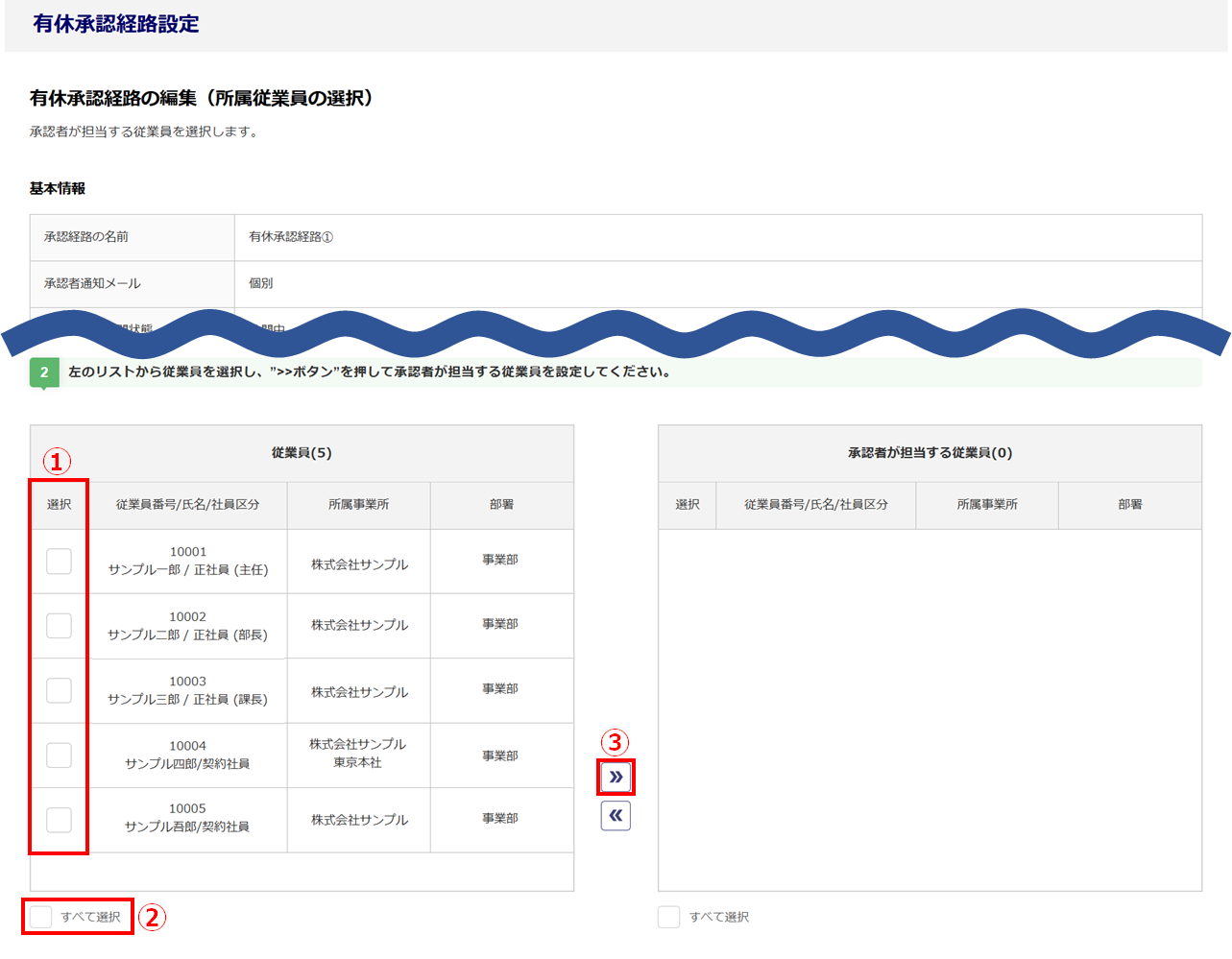Click the 承認者が担当する従業員(0) header

(x=930, y=453)
